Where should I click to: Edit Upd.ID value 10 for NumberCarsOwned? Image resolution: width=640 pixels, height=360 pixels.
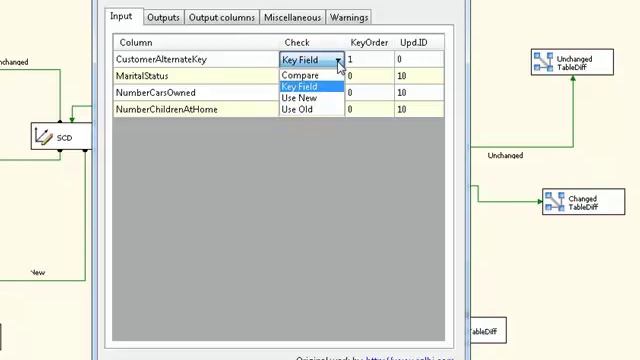(x=419, y=93)
